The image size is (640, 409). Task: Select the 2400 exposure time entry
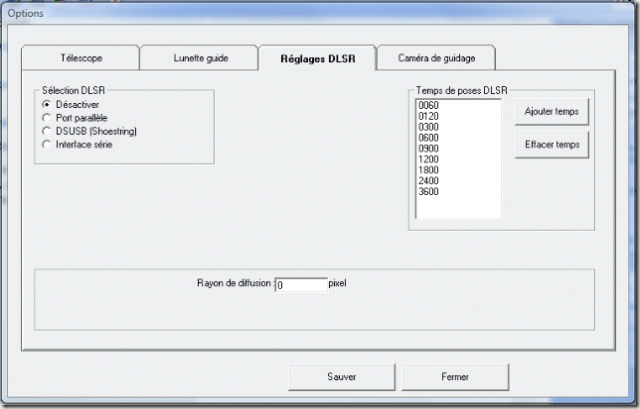click(x=429, y=181)
